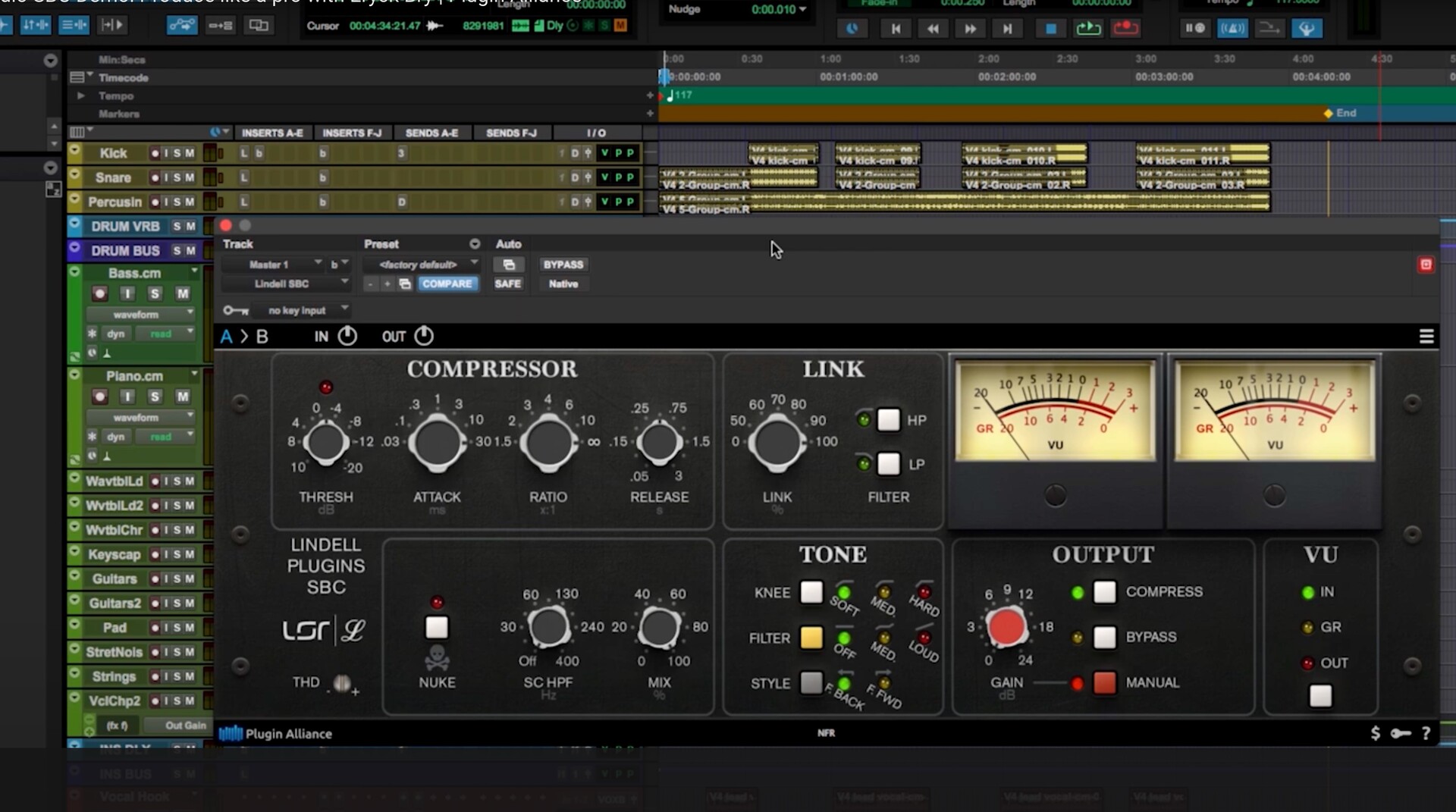Toggle the output BYPASS switch
The width and height of the screenshot is (1456, 812).
(x=1104, y=637)
